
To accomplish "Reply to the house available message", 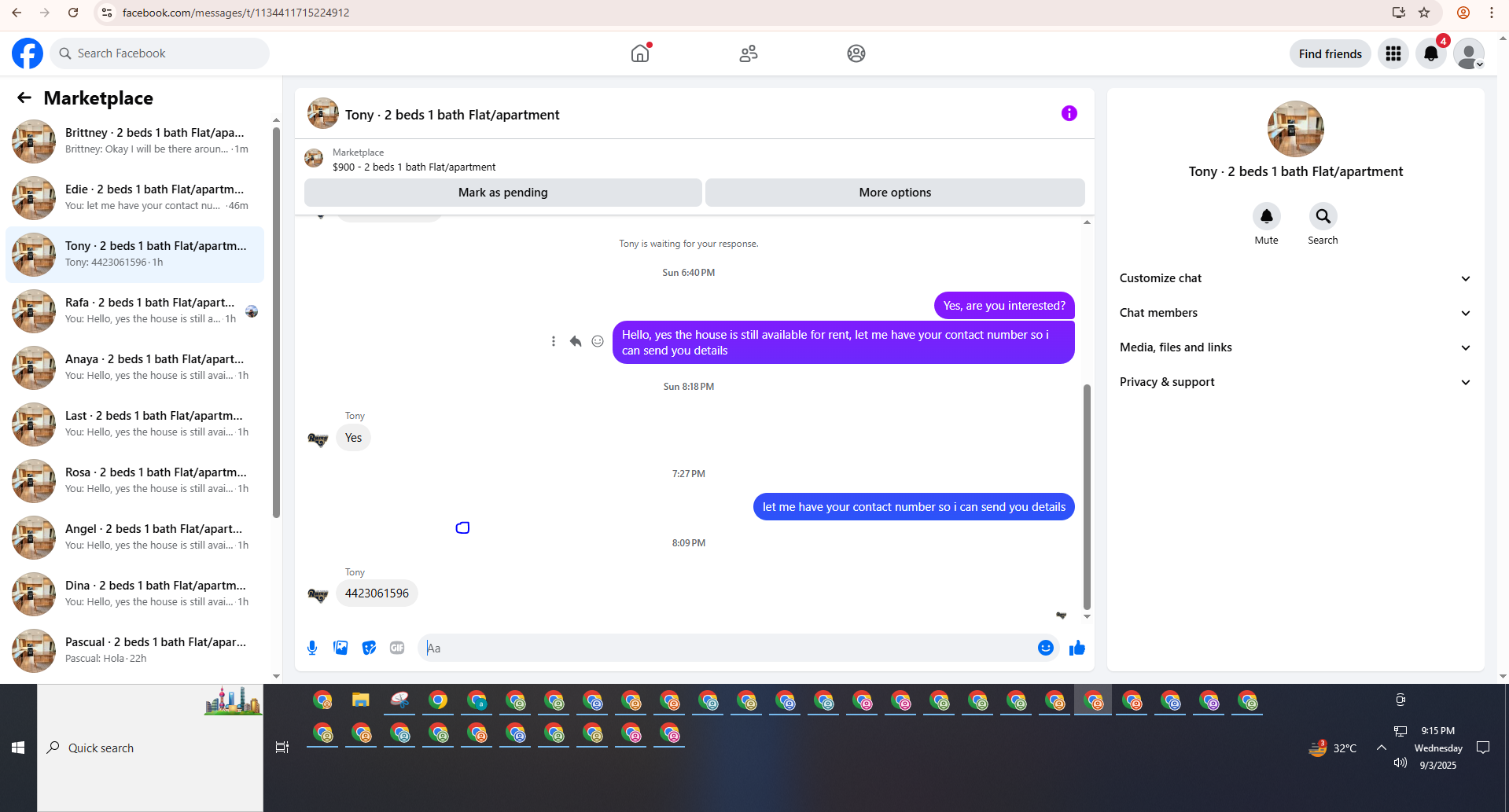I will click(x=576, y=341).
